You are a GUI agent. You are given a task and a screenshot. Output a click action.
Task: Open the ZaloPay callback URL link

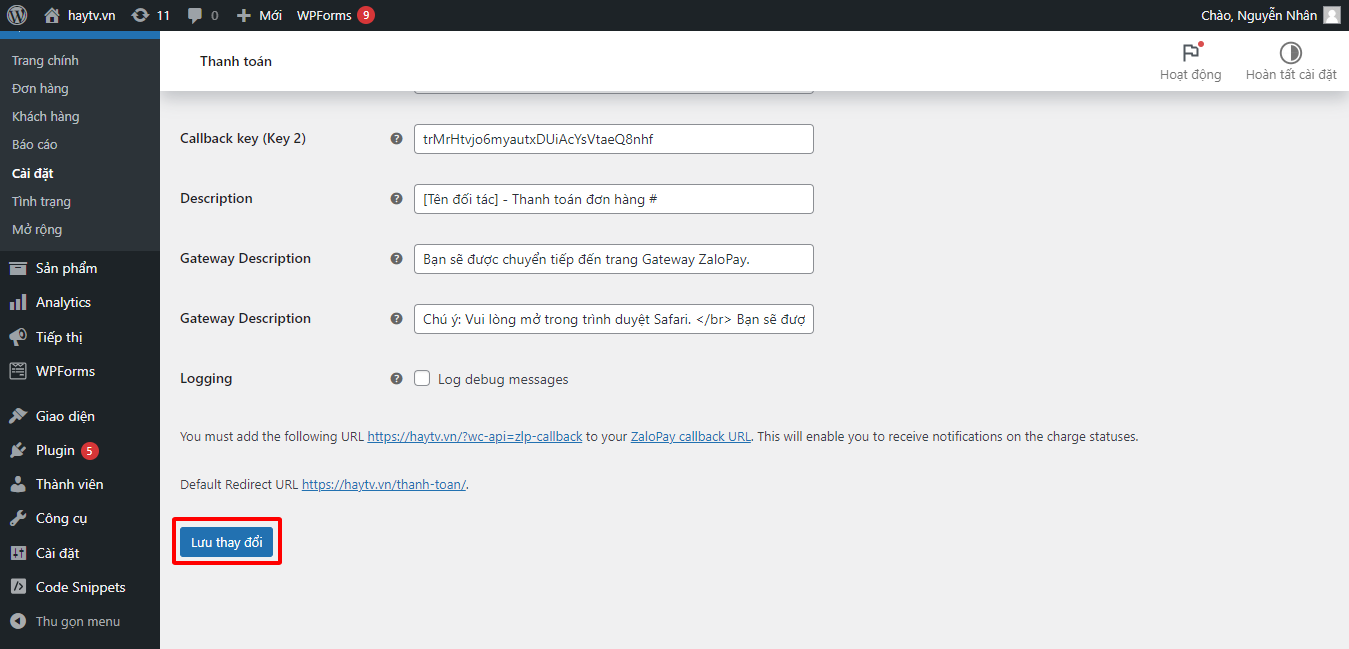pos(690,437)
